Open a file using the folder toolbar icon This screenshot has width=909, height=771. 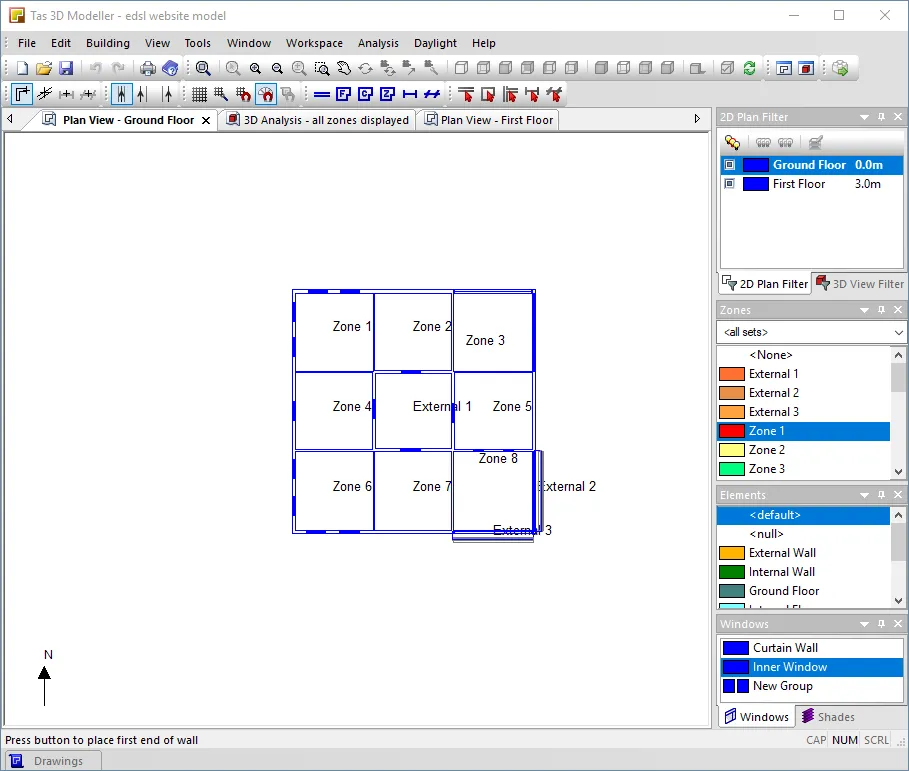click(43, 67)
